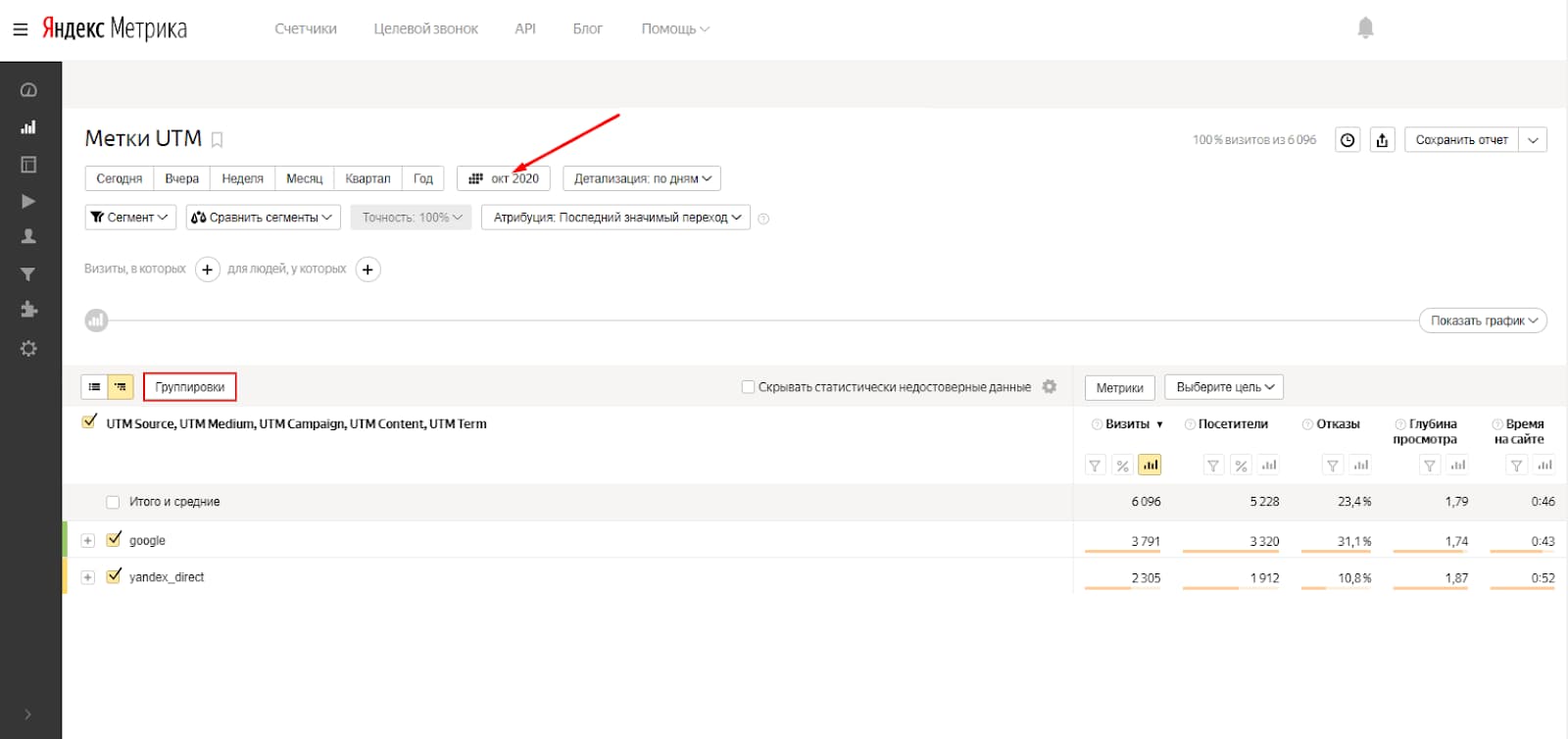
Task: Open the Точность: 100% dropdown
Action: (412, 218)
